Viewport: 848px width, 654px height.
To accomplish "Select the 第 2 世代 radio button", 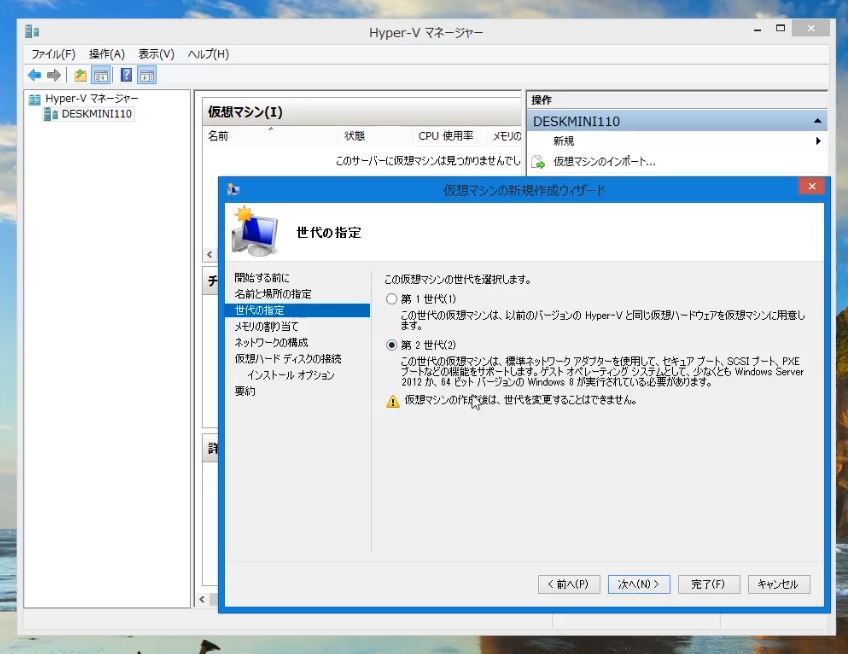I will pos(391,345).
